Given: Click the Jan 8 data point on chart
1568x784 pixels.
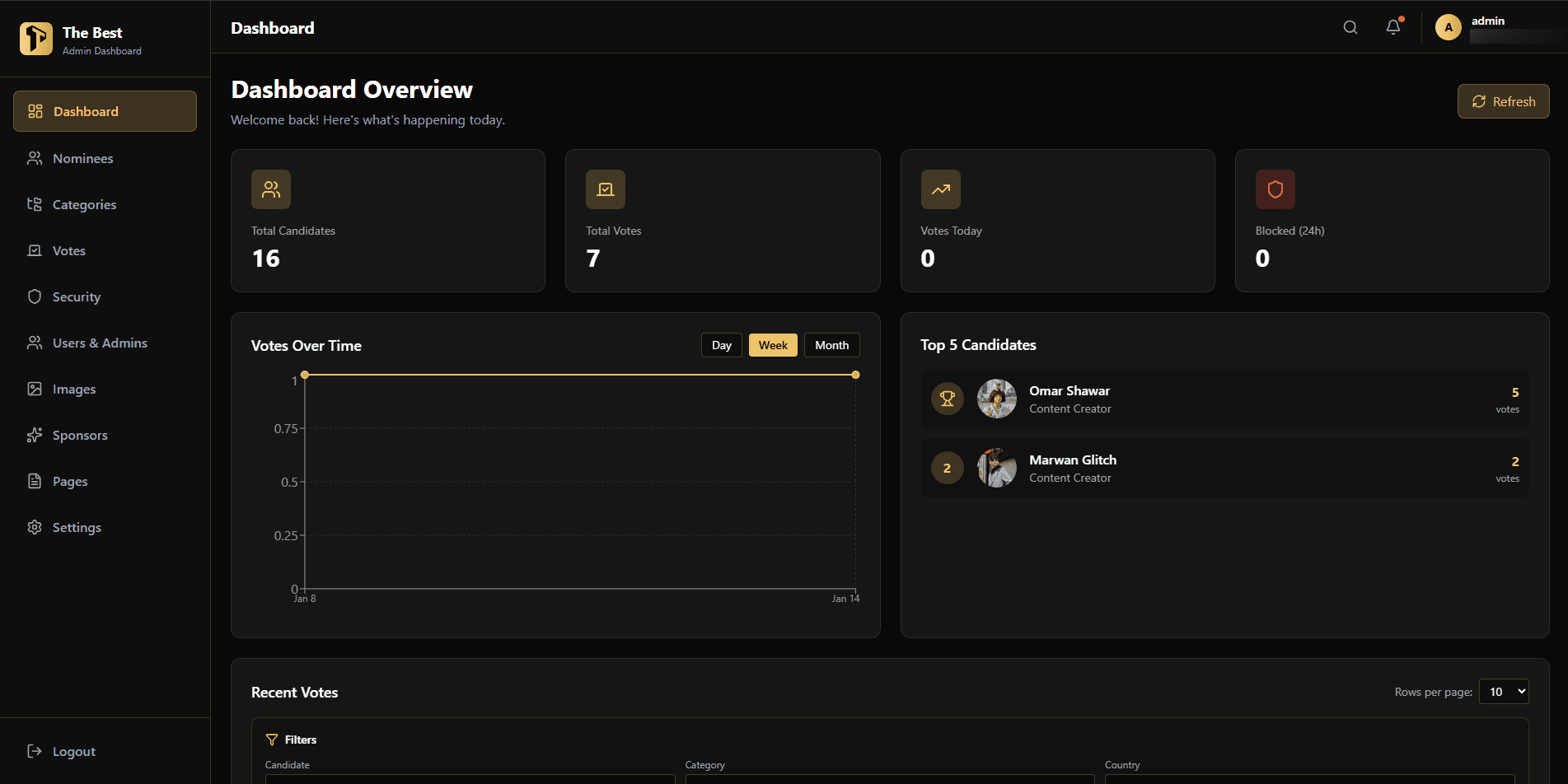Looking at the screenshot, I should pyautogui.click(x=305, y=375).
